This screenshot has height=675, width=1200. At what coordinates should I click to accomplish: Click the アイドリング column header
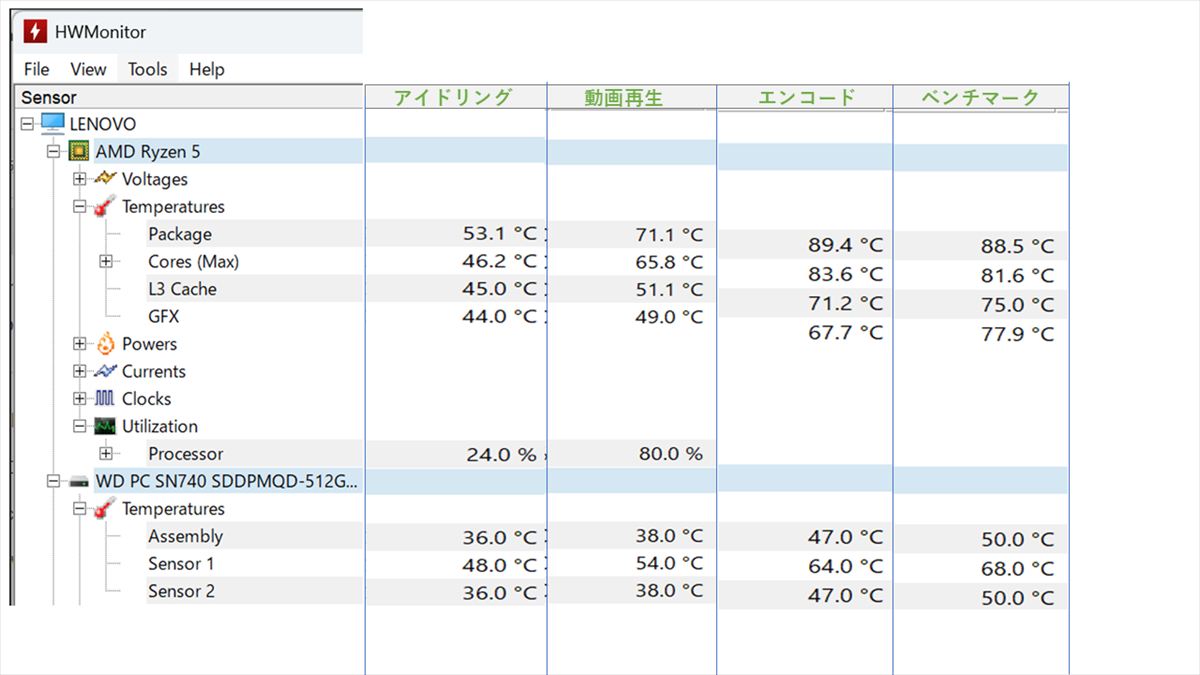(453, 97)
